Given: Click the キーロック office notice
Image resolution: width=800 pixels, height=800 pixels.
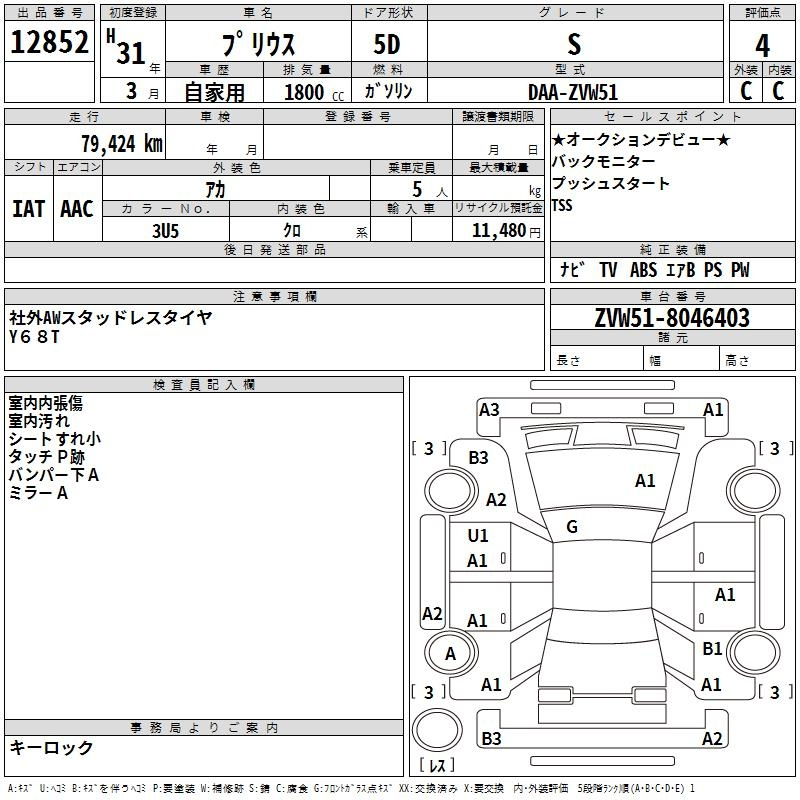Looking at the screenshot, I should 52,747.
